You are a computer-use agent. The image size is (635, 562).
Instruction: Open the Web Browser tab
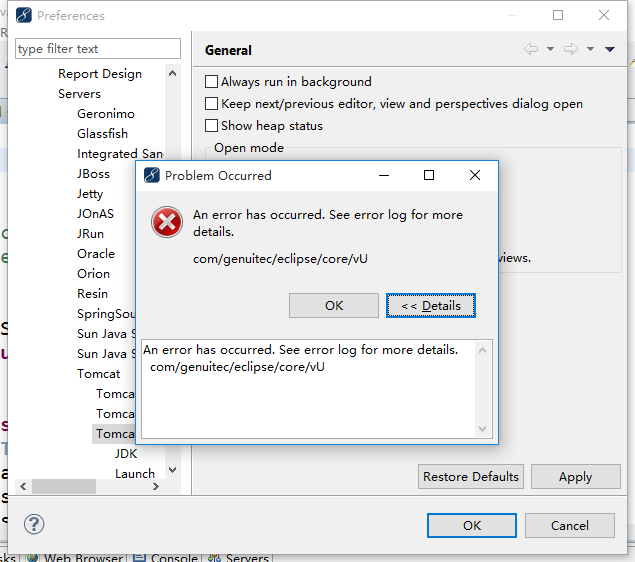coord(75,558)
